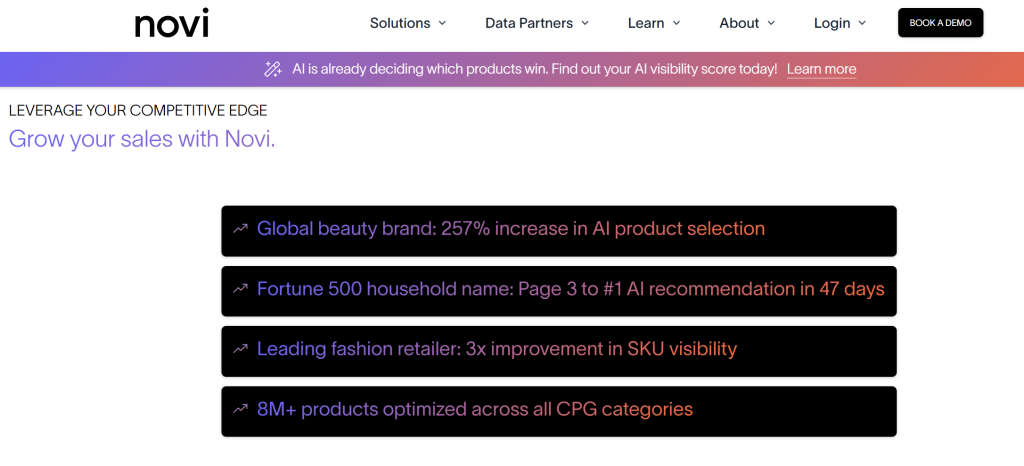Expand the Login dropdown chevron
The image size is (1024, 466).
point(862,23)
